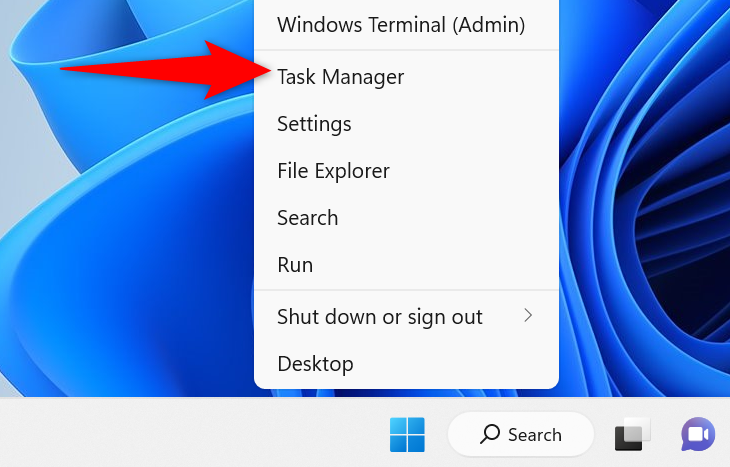The width and height of the screenshot is (730, 467).
Task: Launch the Chat icon on the taskbar
Action: tap(698, 435)
